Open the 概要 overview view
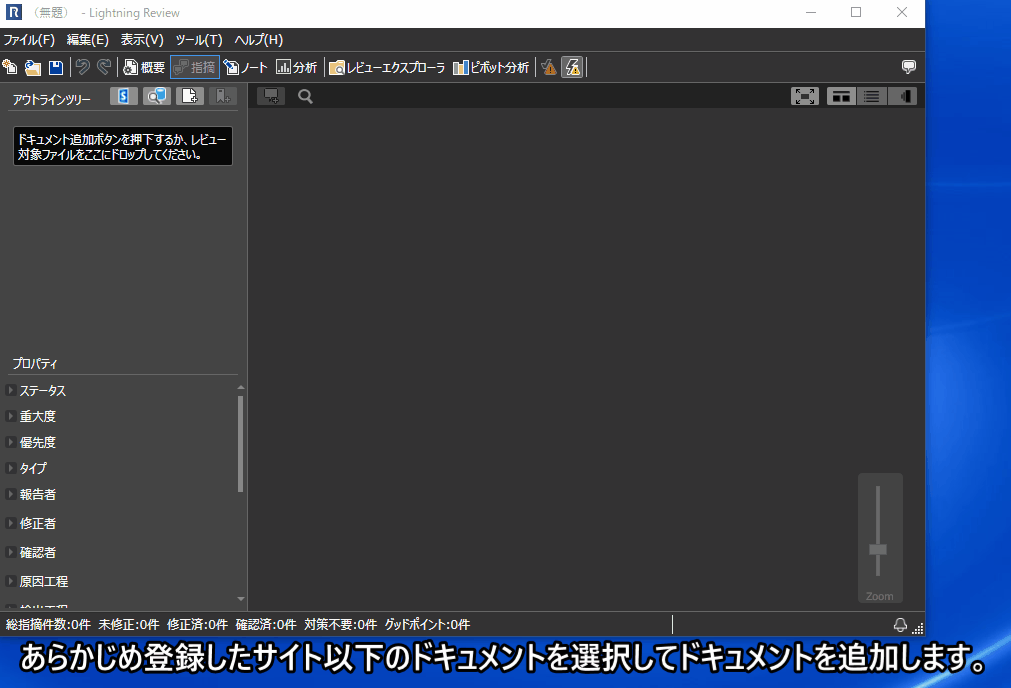Screen dimensions: 1011x688 pyautogui.click(x=144, y=67)
